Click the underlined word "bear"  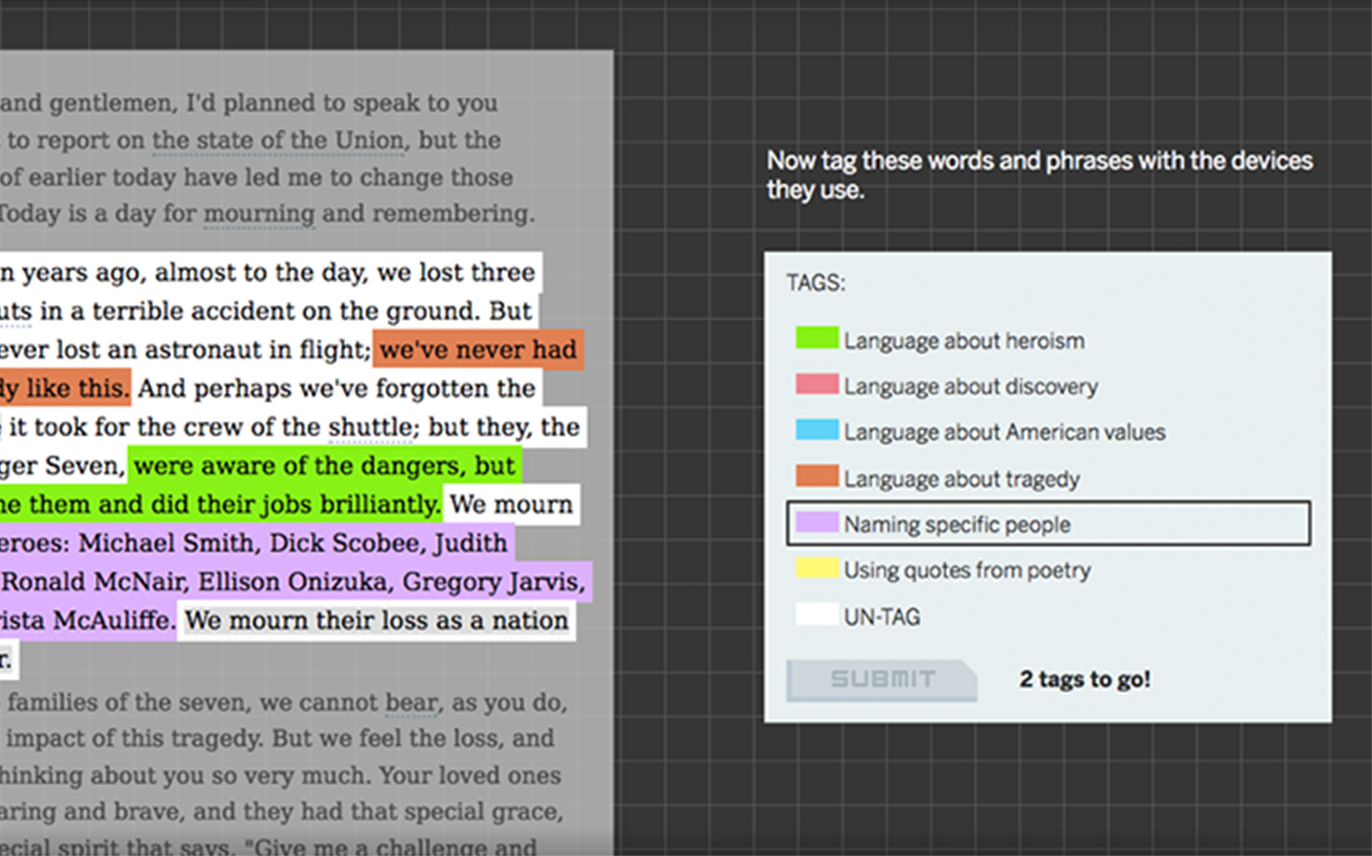pyautogui.click(x=411, y=703)
